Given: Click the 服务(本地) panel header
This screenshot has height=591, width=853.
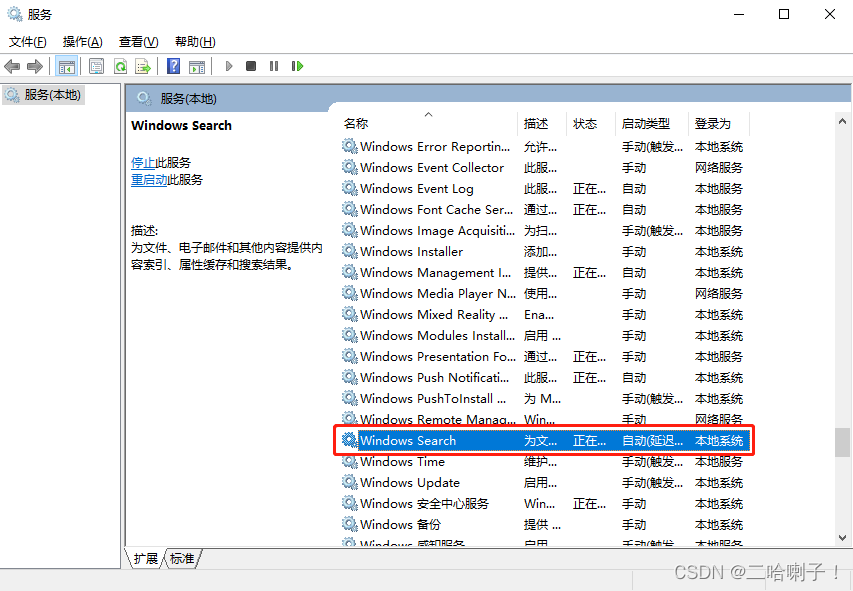Looking at the screenshot, I should coord(188,99).
